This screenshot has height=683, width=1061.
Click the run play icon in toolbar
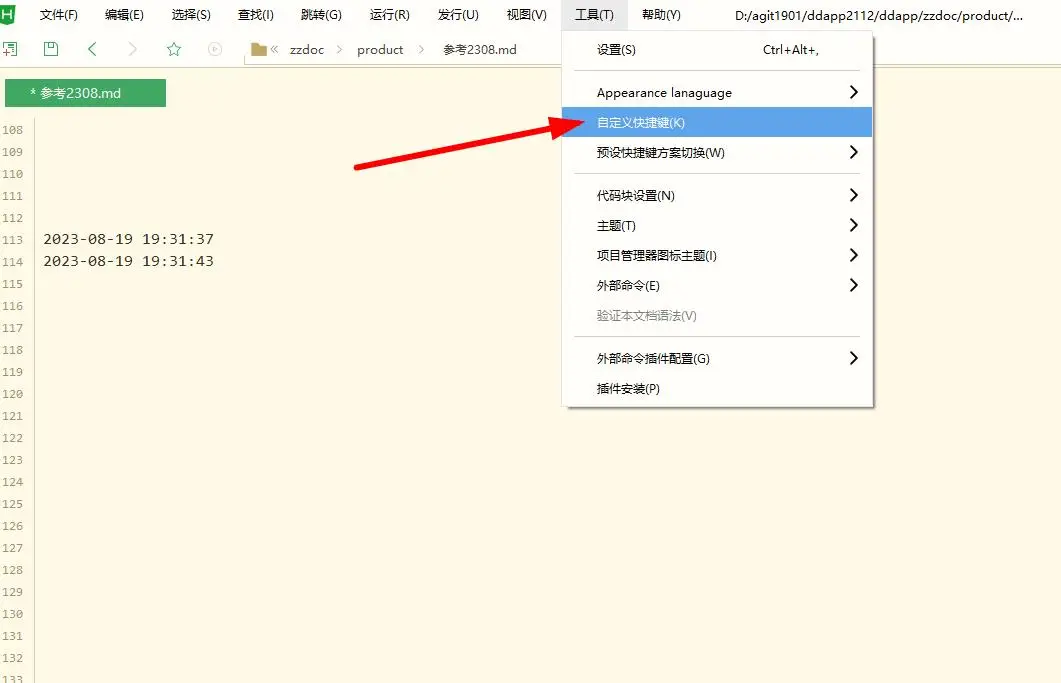(215, 49)
